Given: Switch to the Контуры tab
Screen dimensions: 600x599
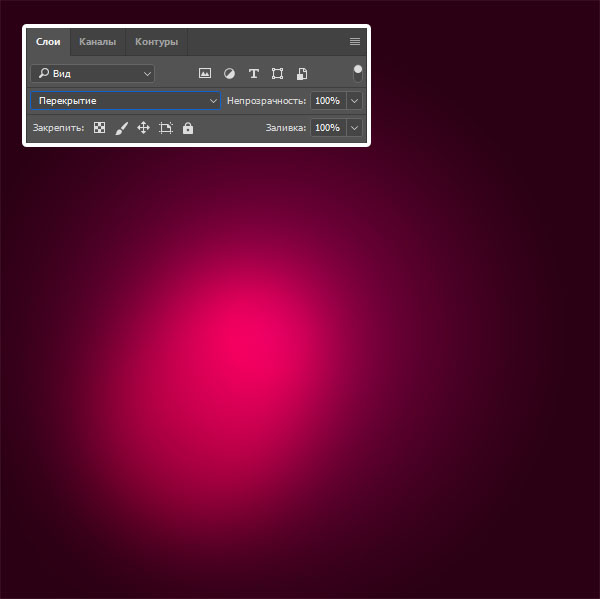Looking at the screenshot, I should (x=156, y=42).
